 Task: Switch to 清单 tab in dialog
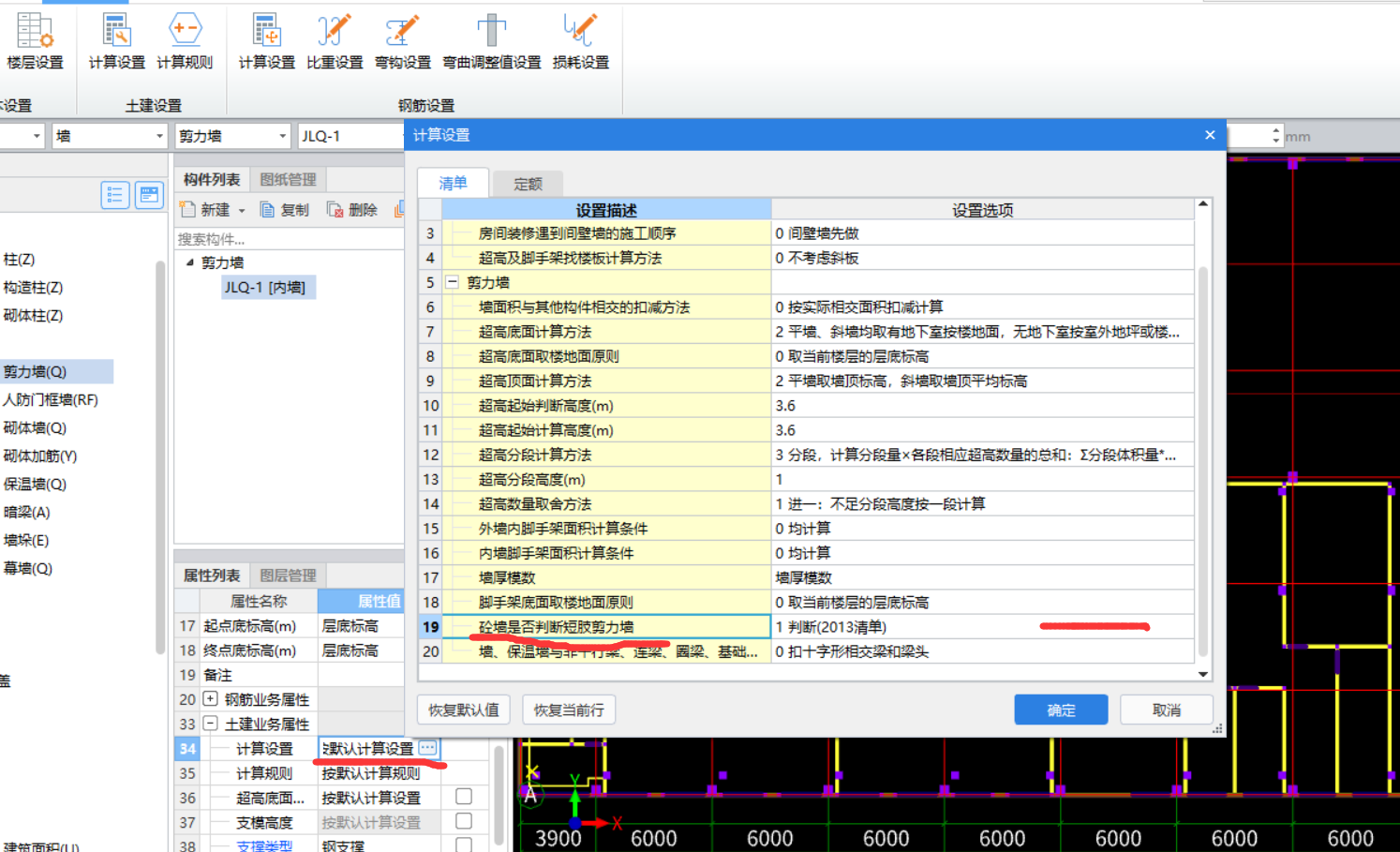(x=454, y=183)
